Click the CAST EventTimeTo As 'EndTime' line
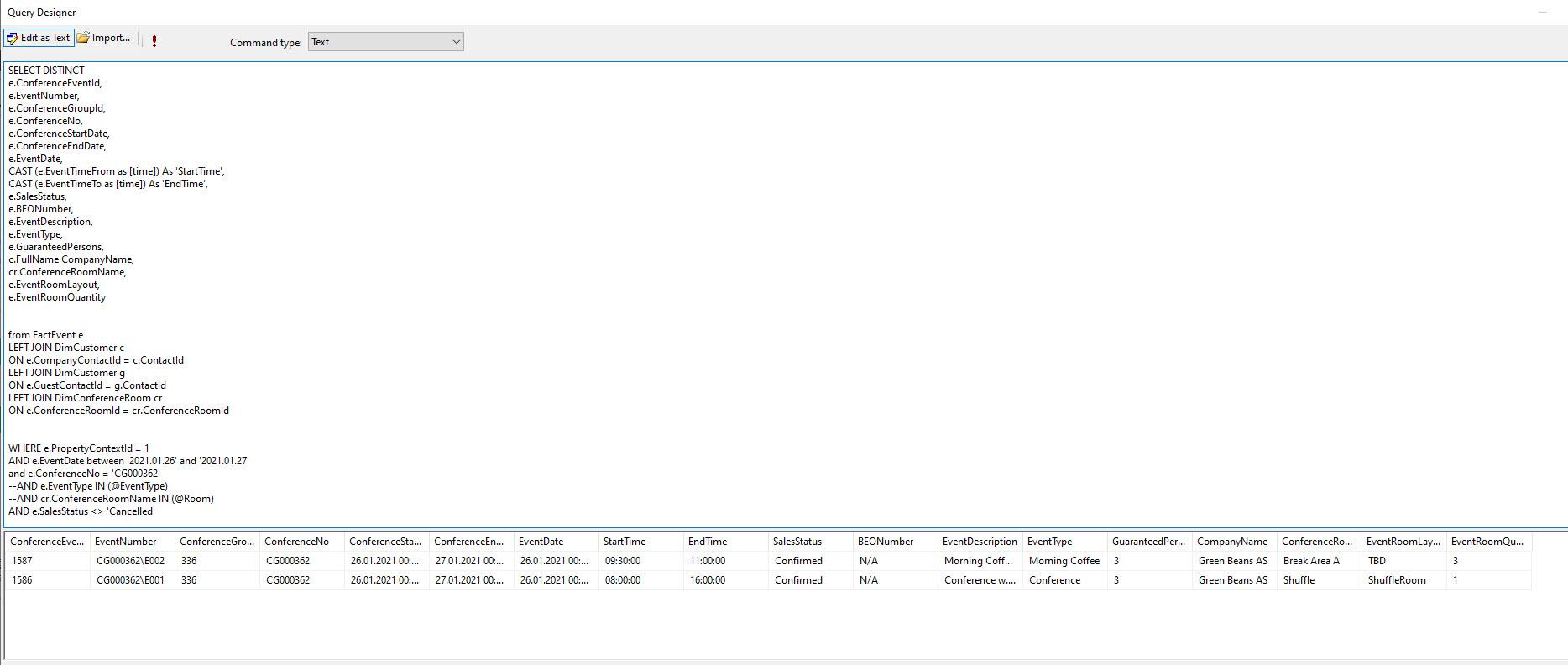 [108, 184]
